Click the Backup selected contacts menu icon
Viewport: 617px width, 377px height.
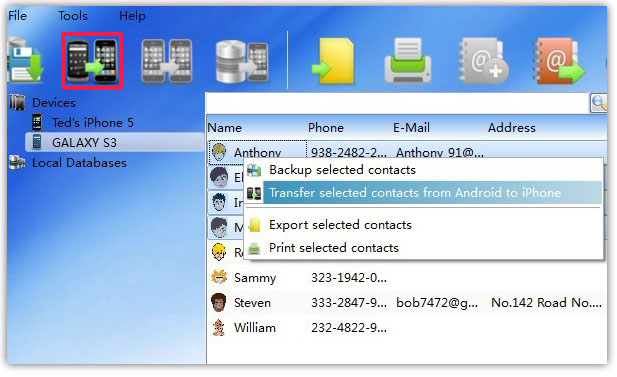(x=254, y=170)
